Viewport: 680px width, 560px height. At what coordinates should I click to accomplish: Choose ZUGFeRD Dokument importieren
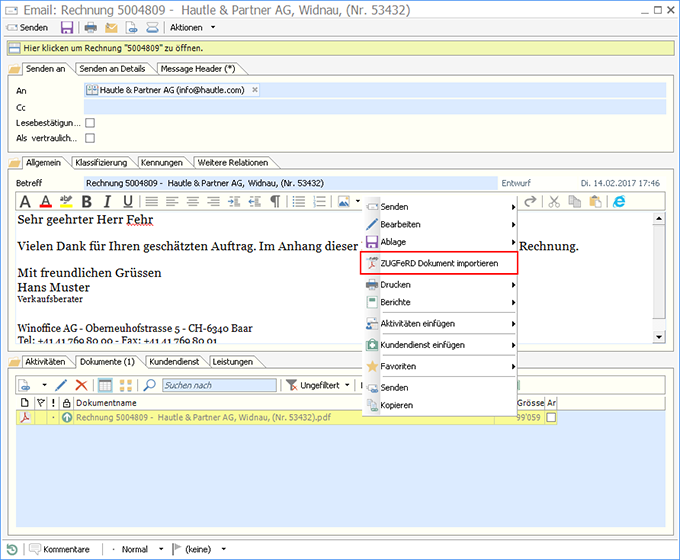click(439, 263)
